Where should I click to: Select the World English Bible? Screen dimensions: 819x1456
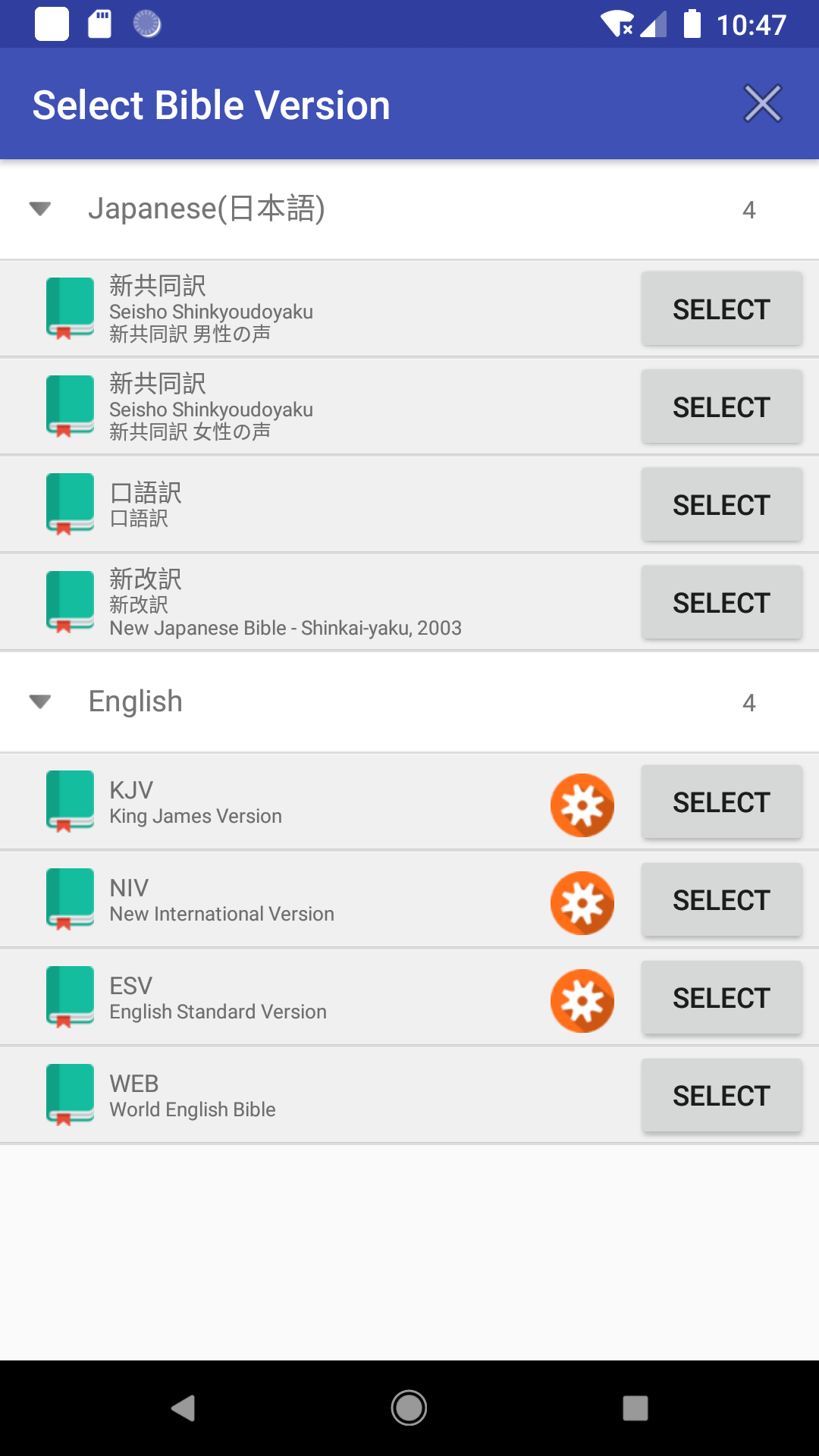[721, 1095]
